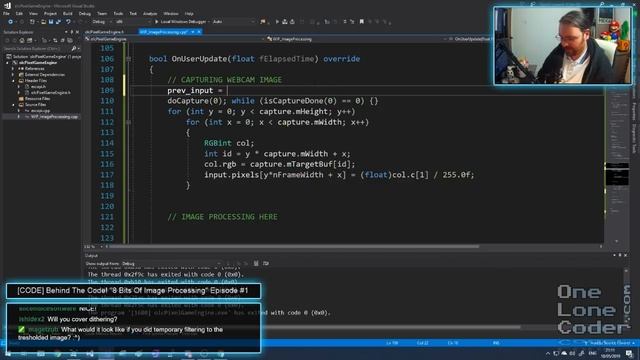Screen dimensions: 640x360
Task: Collapse the olcPixelGameEngine project node
Action: 7,63
